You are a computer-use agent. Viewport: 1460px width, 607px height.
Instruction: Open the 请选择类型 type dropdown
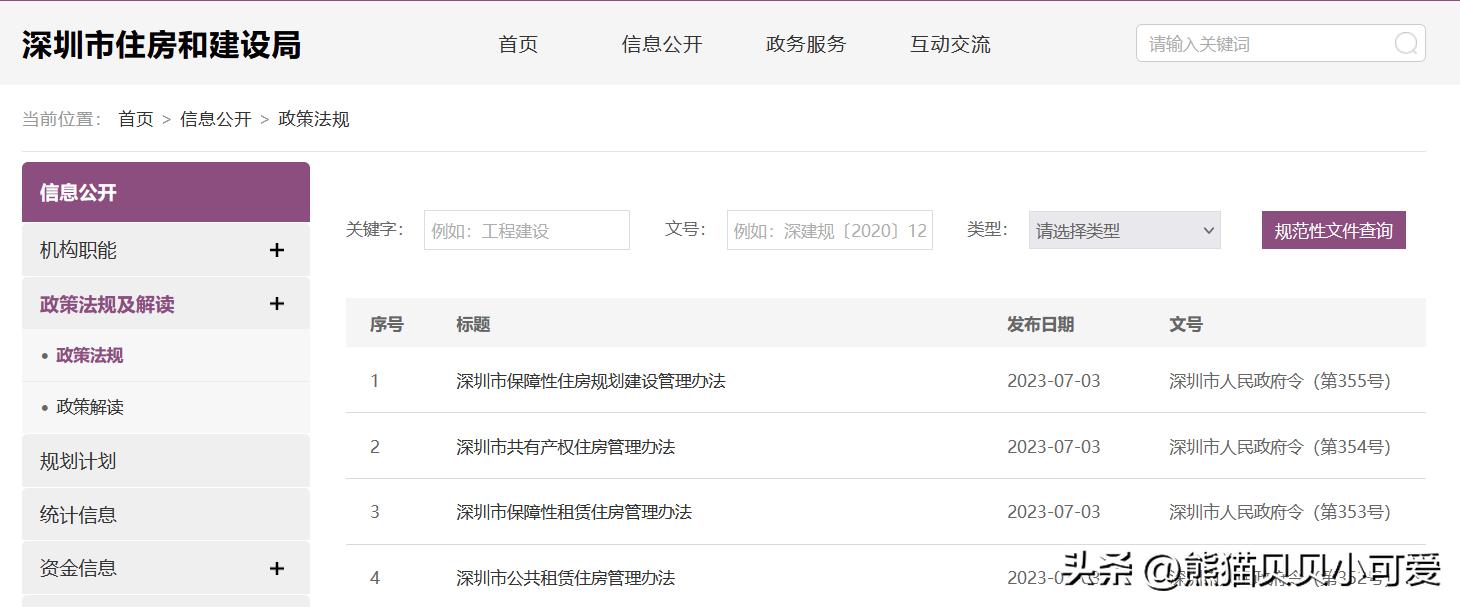click(1124, 230)
